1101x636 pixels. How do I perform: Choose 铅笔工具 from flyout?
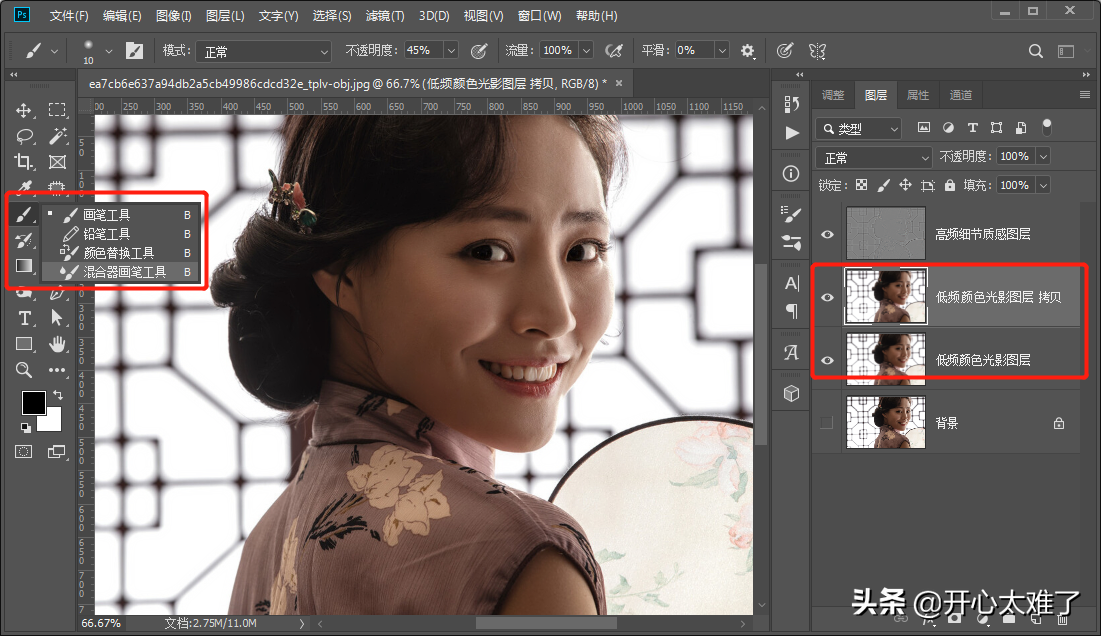click(x=121, y=234)
